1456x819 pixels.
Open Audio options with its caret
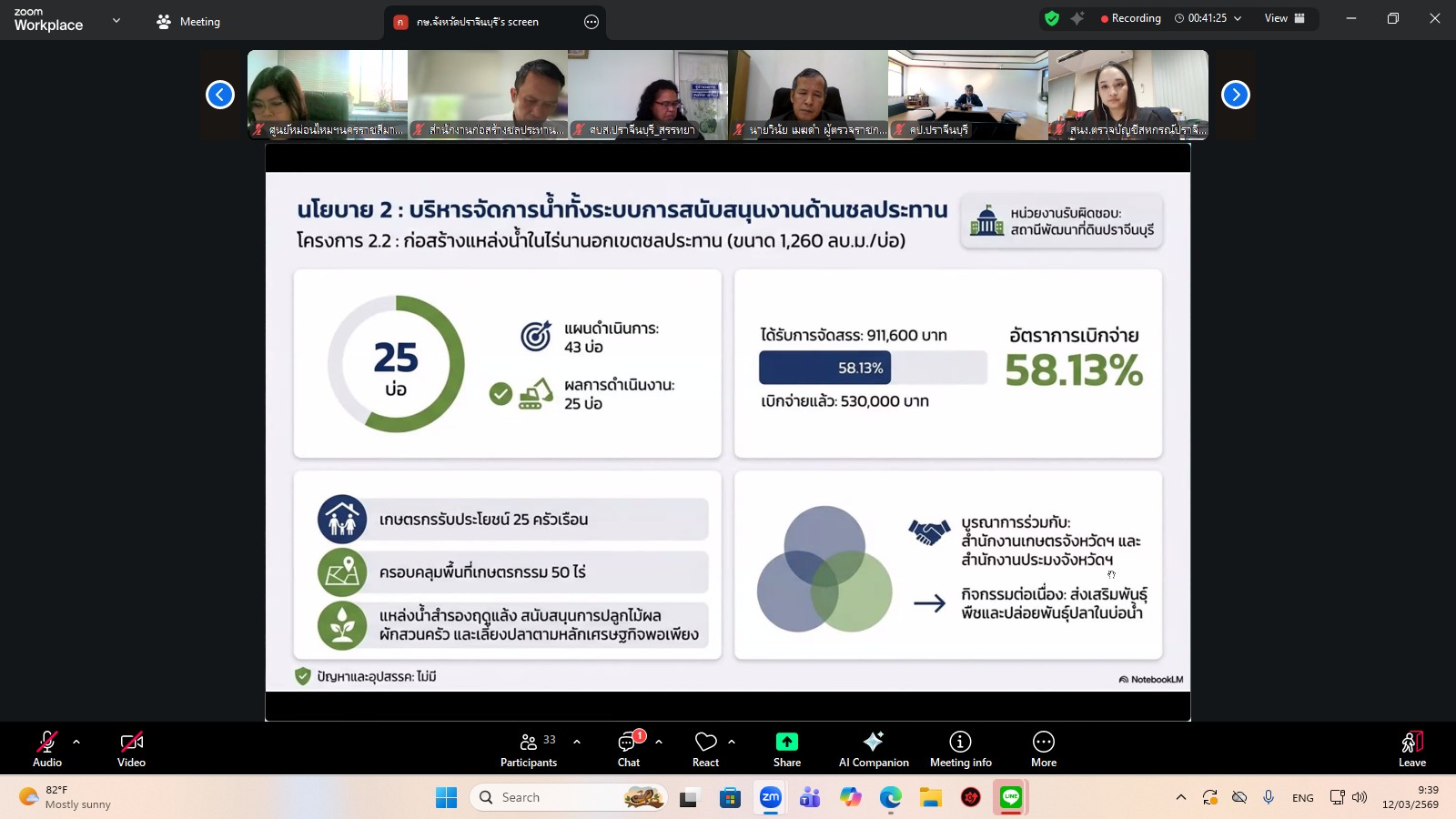75,741
